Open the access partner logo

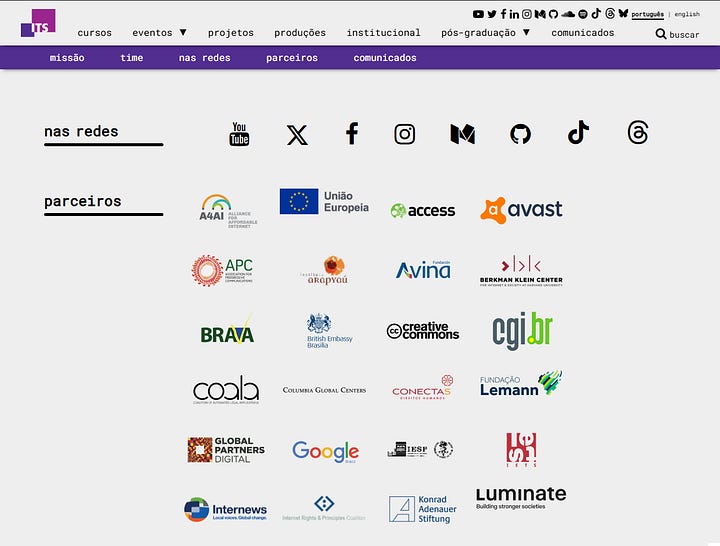422,210
